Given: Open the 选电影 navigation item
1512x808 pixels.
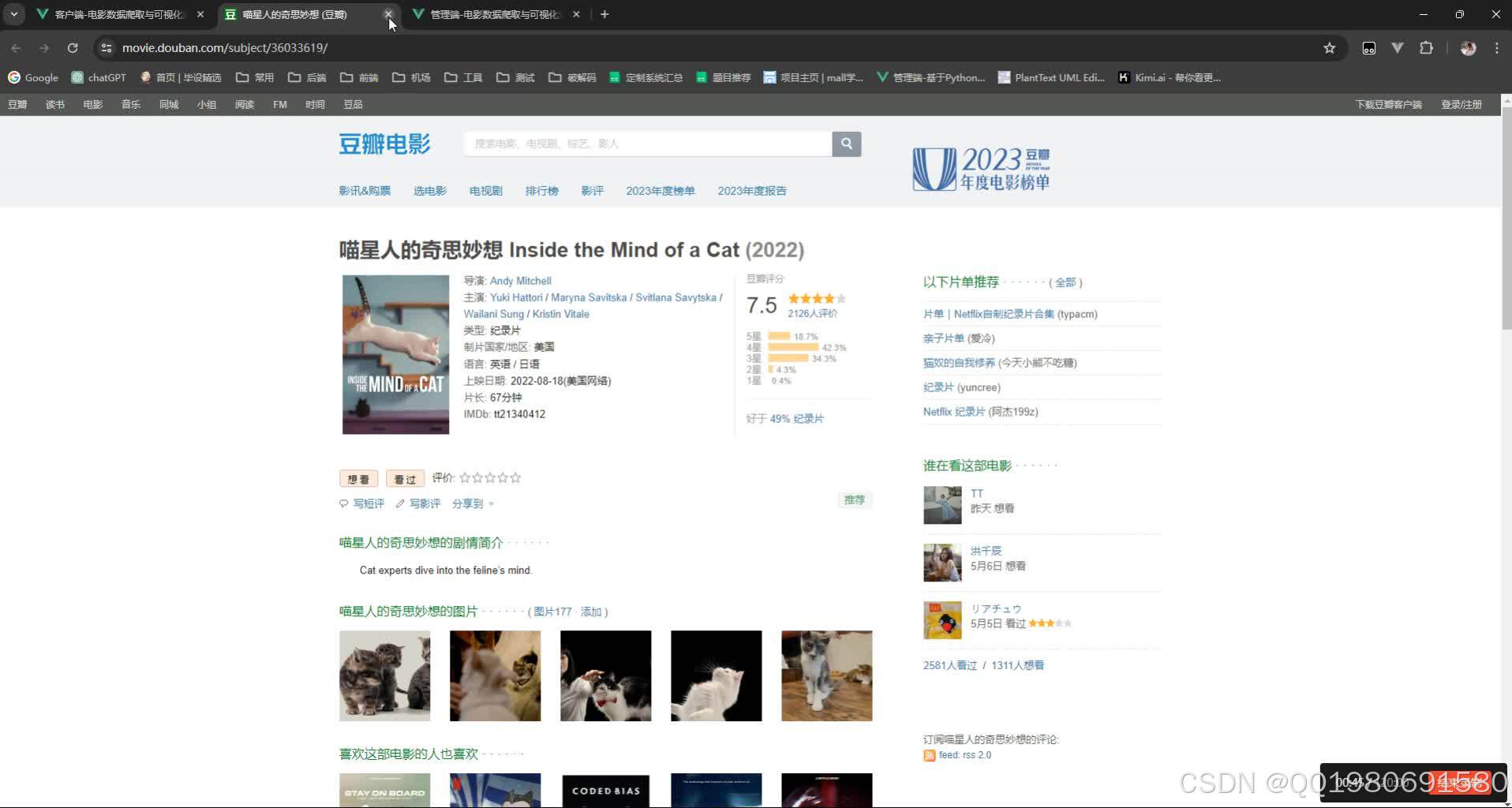Looking at the screenshot, I should (429, 191).
